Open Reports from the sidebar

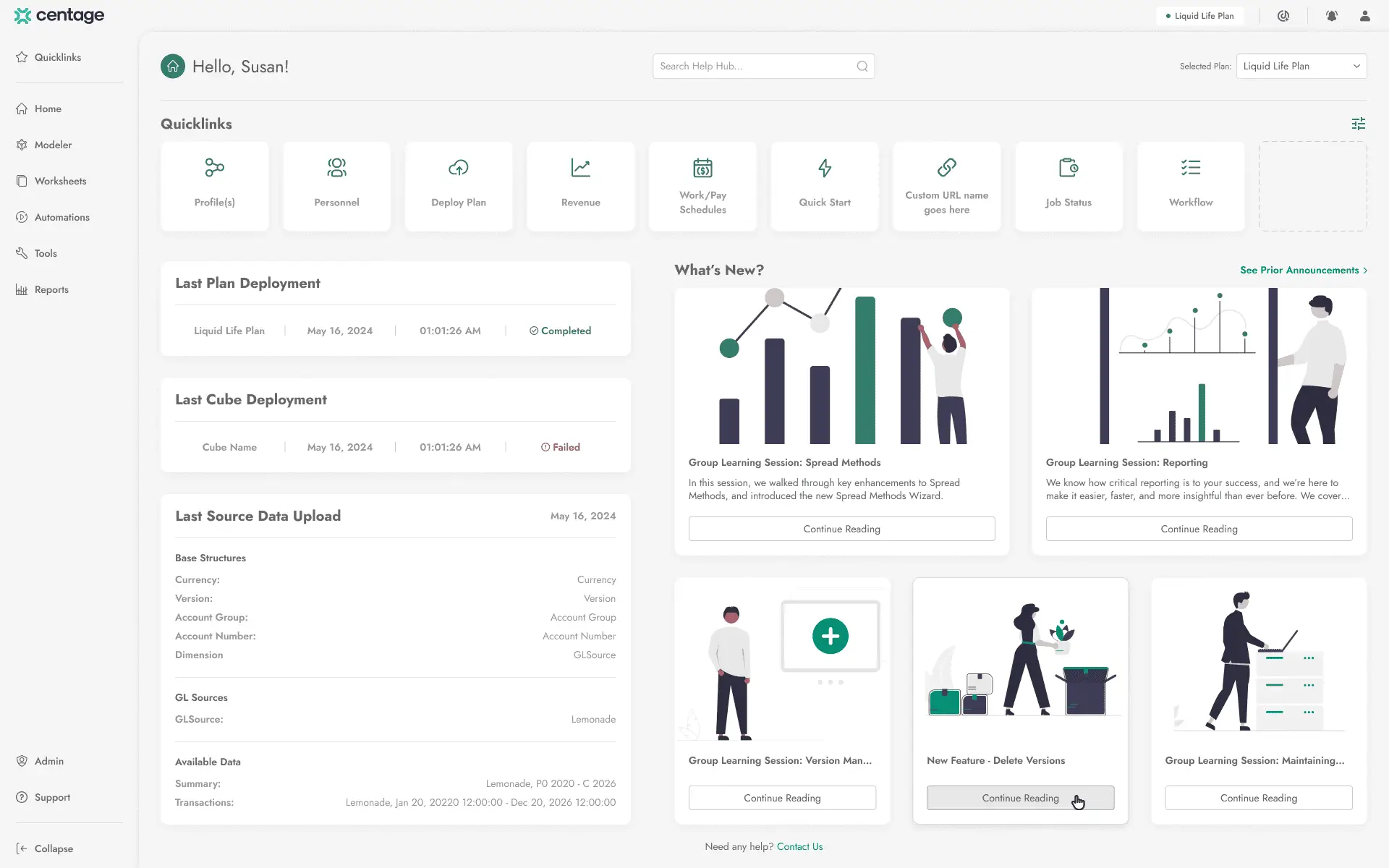(x=51, y=289)
